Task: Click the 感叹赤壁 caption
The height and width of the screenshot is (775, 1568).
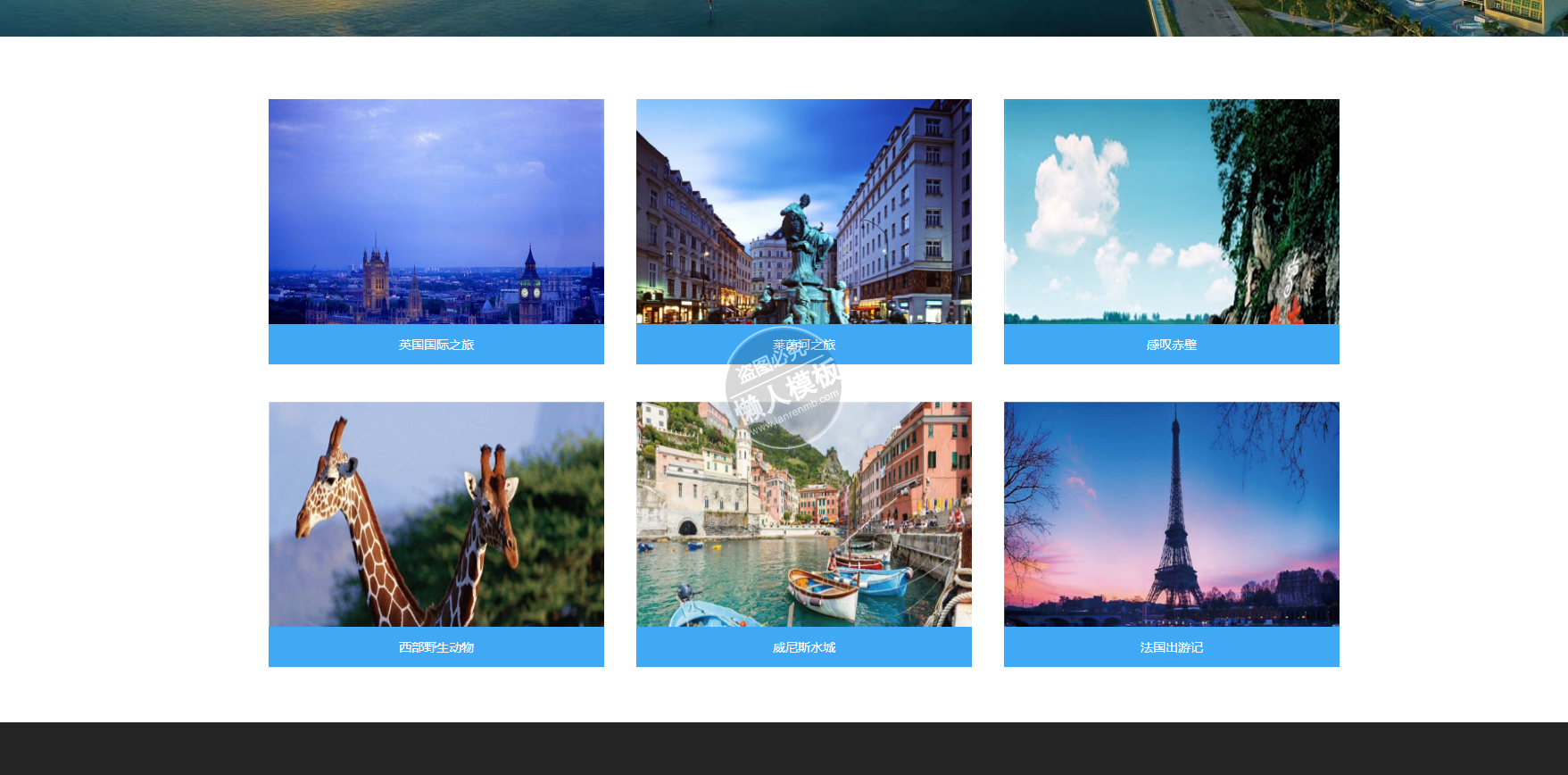Action: point(1171,345)
